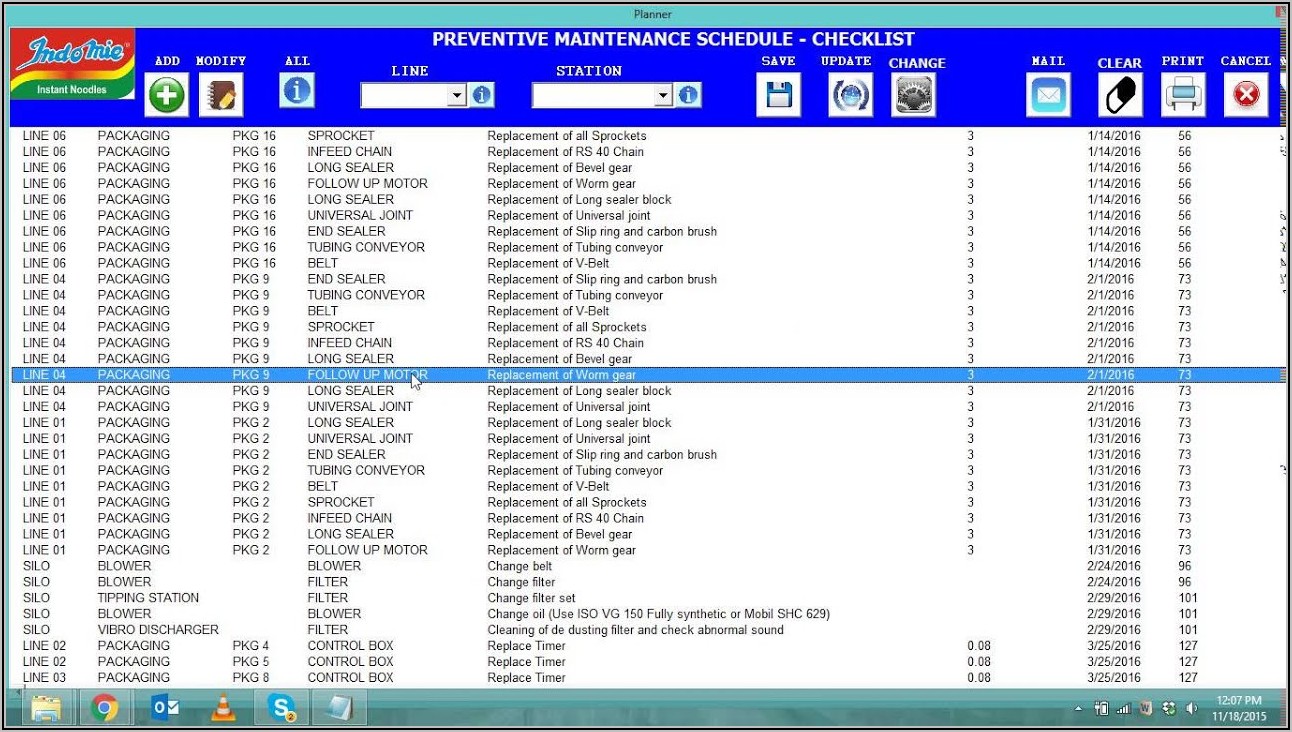Screen dimensions: 1292x732
Task: Open Skype from the taskbar
Action: 282,708
